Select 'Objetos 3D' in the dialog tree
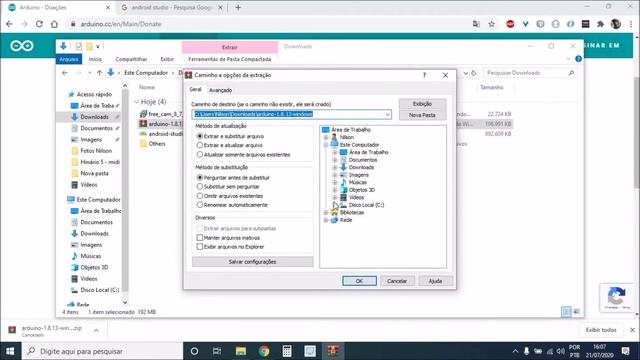Viewport: 640px width, 360px height. click(x=362, y=190)
